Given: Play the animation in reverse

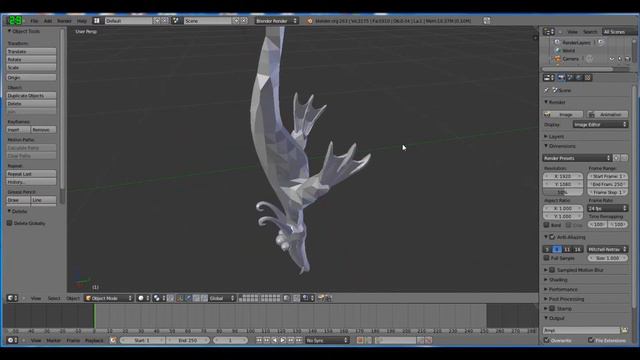Looking at the screenshot, I should 275,340.
